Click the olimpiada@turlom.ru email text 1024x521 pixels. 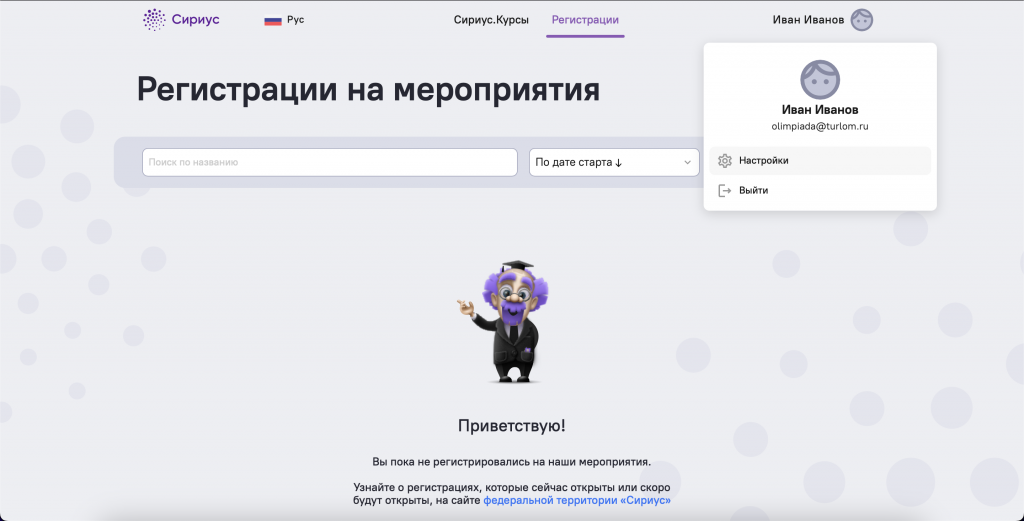[x=820, y=127]
